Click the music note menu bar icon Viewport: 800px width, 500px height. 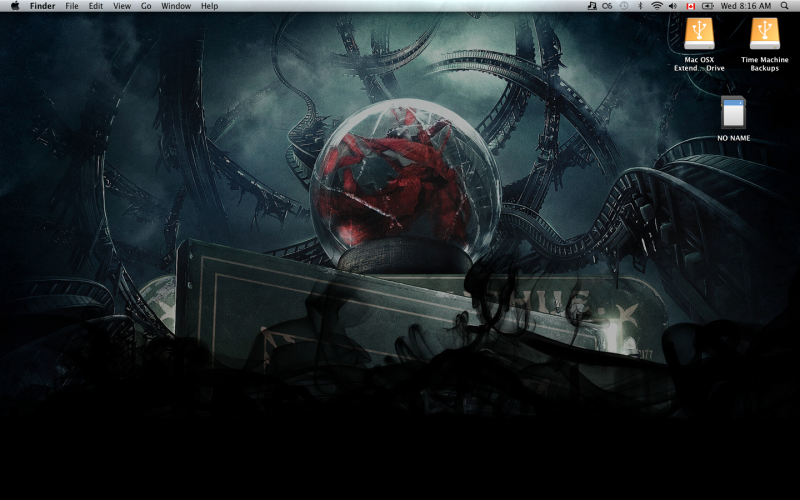(591, 6)
